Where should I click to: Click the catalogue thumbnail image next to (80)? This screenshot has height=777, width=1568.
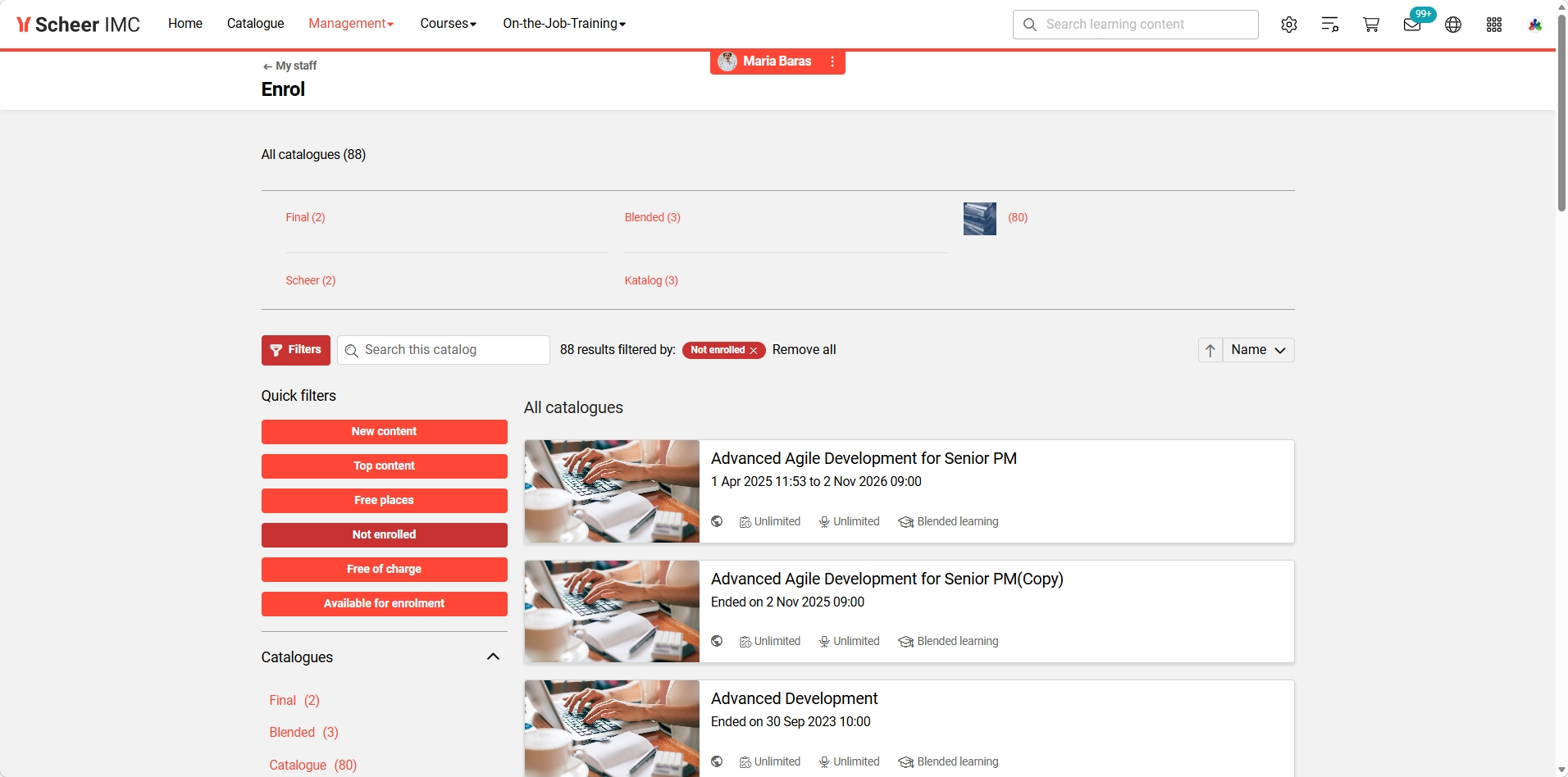(980, 219)
